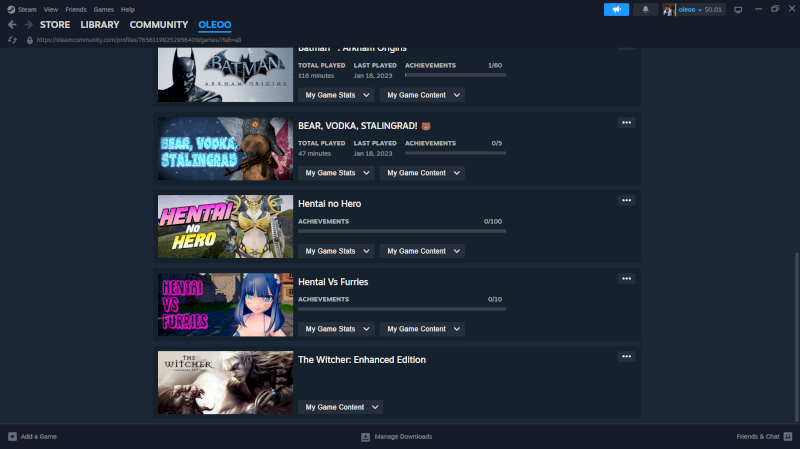Expand My Game Content for The Witcher
Image resolution: width=800 pixels, height=449 pixels.
pyautogui.click(x=340, y=407)
